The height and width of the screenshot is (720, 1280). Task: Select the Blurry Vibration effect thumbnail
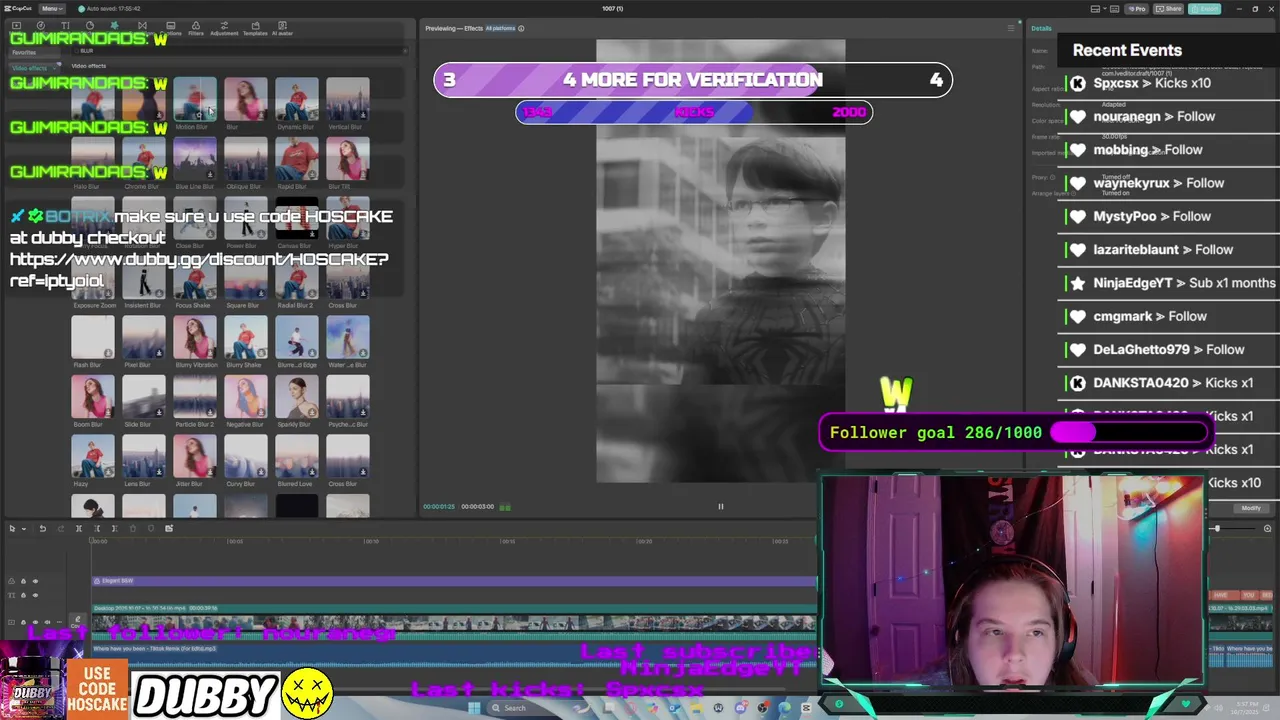(194, 337)
